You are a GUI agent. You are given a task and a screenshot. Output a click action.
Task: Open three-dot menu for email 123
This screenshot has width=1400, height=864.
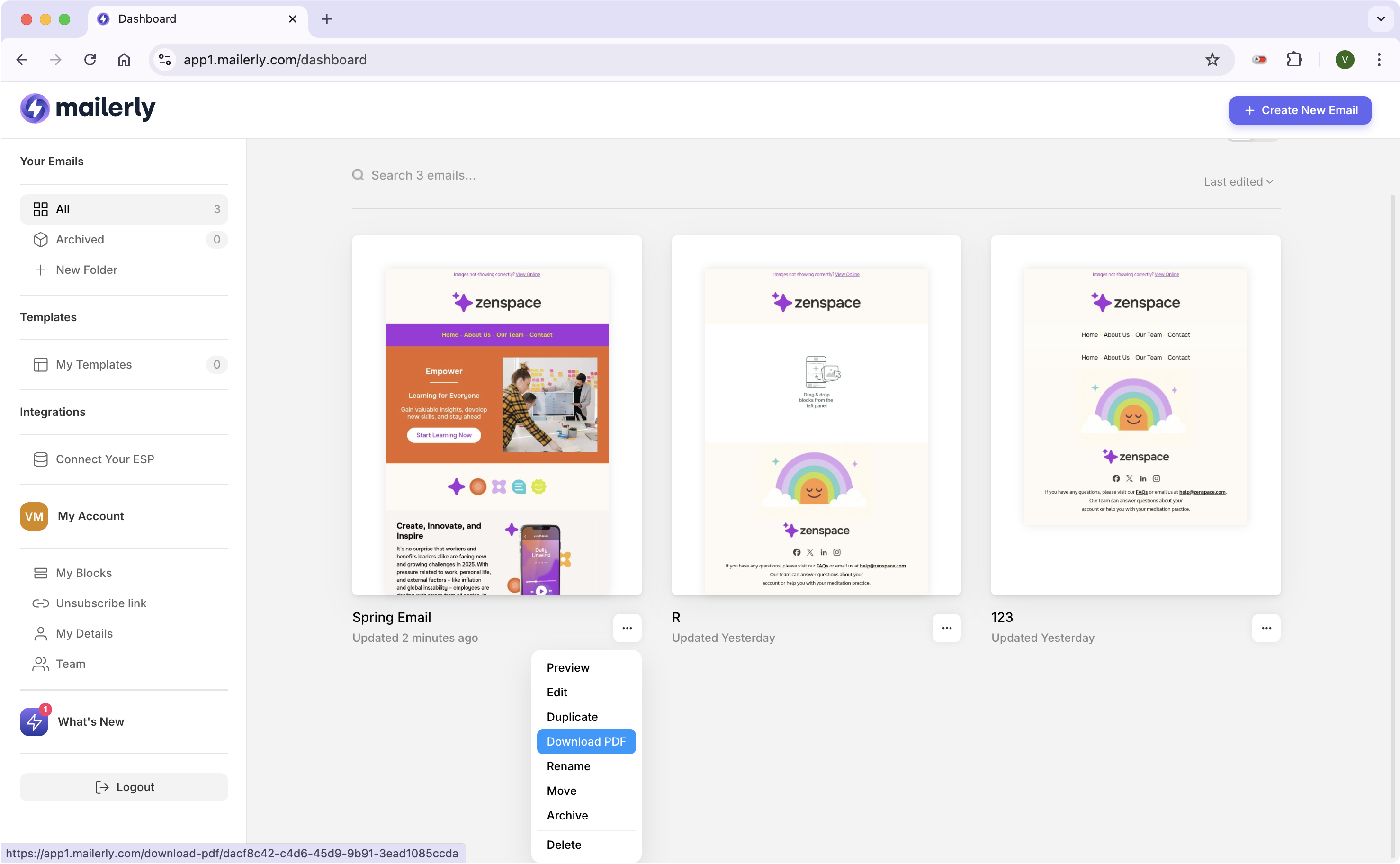pos(1266,628)
